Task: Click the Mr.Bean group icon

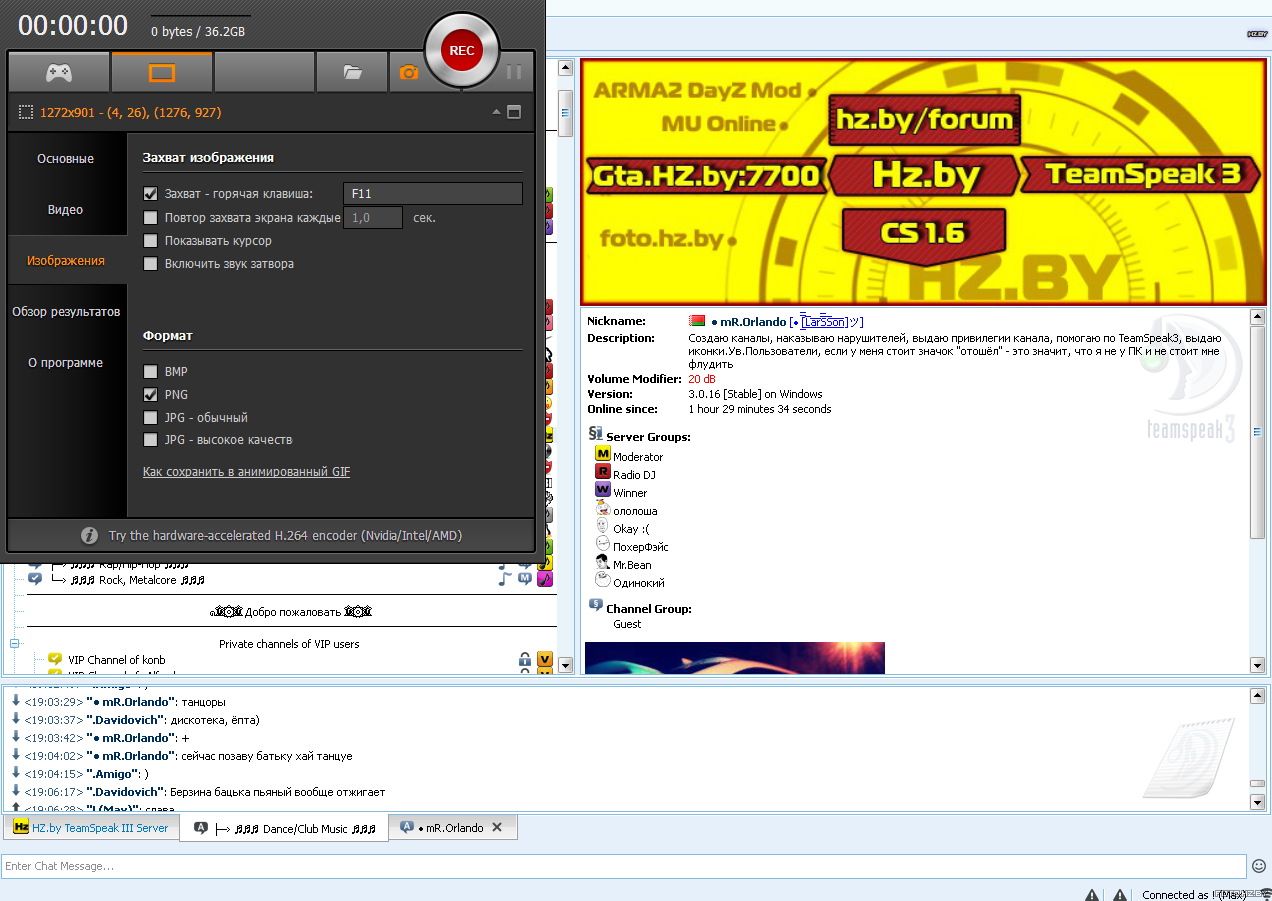Action: pos(602,563)
